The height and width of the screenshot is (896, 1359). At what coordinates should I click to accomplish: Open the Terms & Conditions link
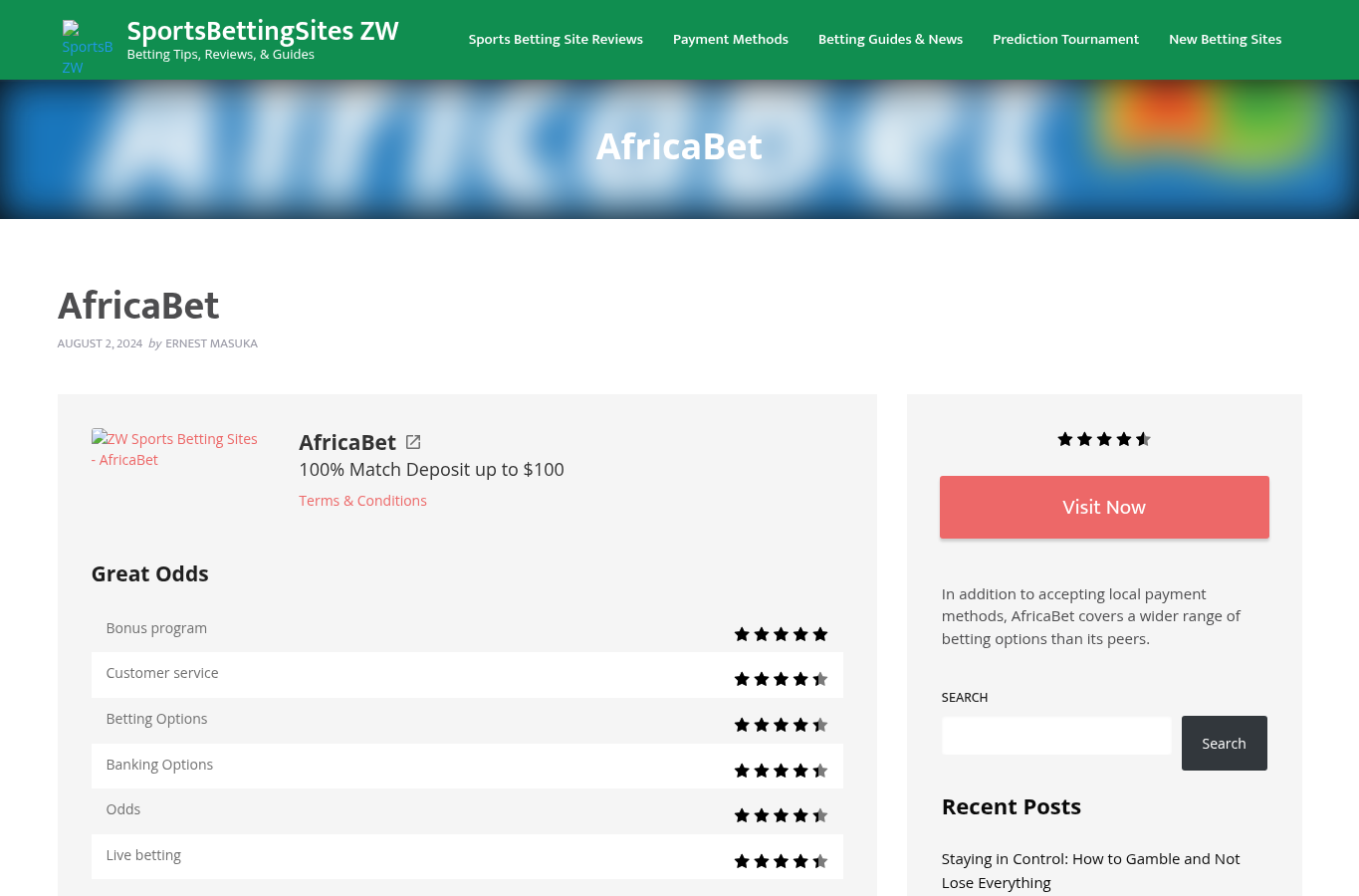[362, 501]
